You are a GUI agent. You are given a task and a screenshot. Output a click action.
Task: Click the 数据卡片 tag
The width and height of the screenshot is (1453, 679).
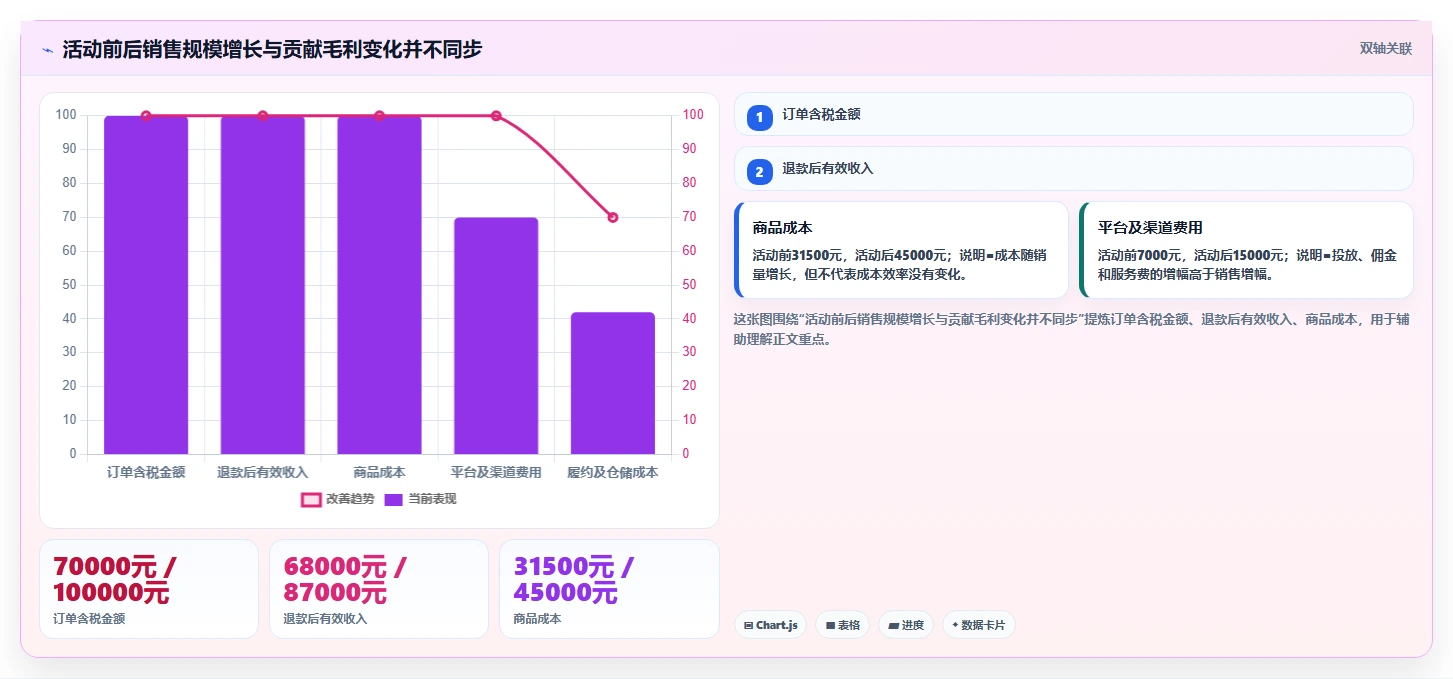click(x=979, y=625)
